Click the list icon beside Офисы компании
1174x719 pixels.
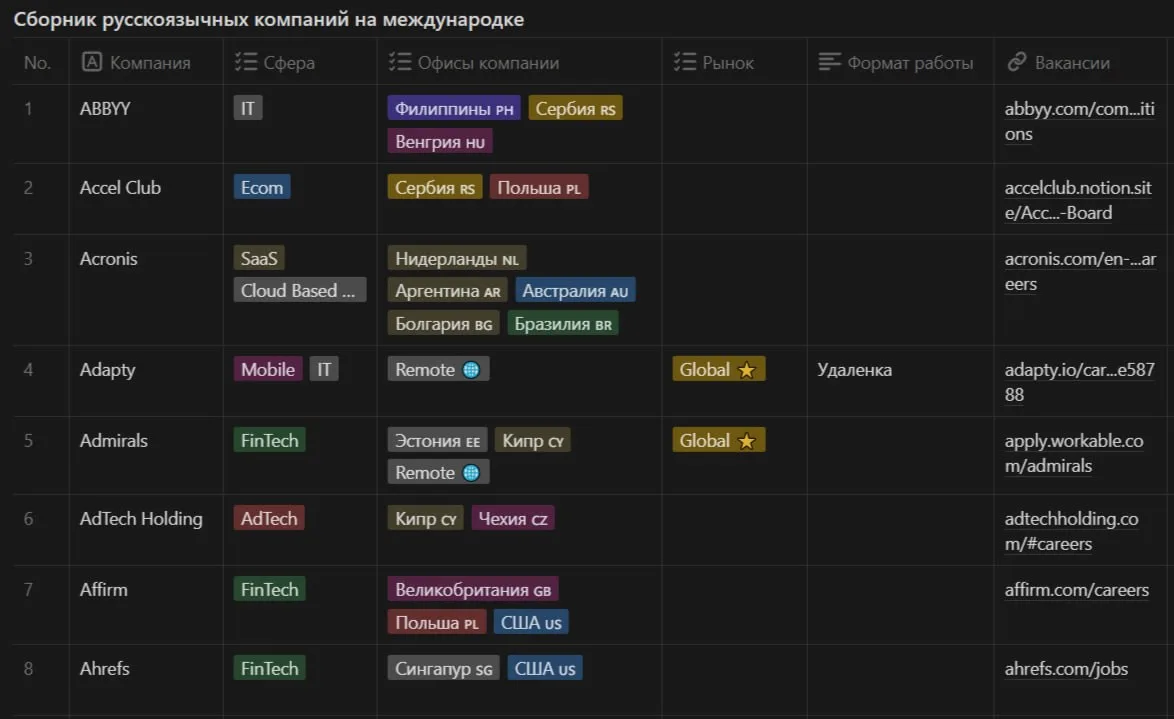click(x=399, y=63)
